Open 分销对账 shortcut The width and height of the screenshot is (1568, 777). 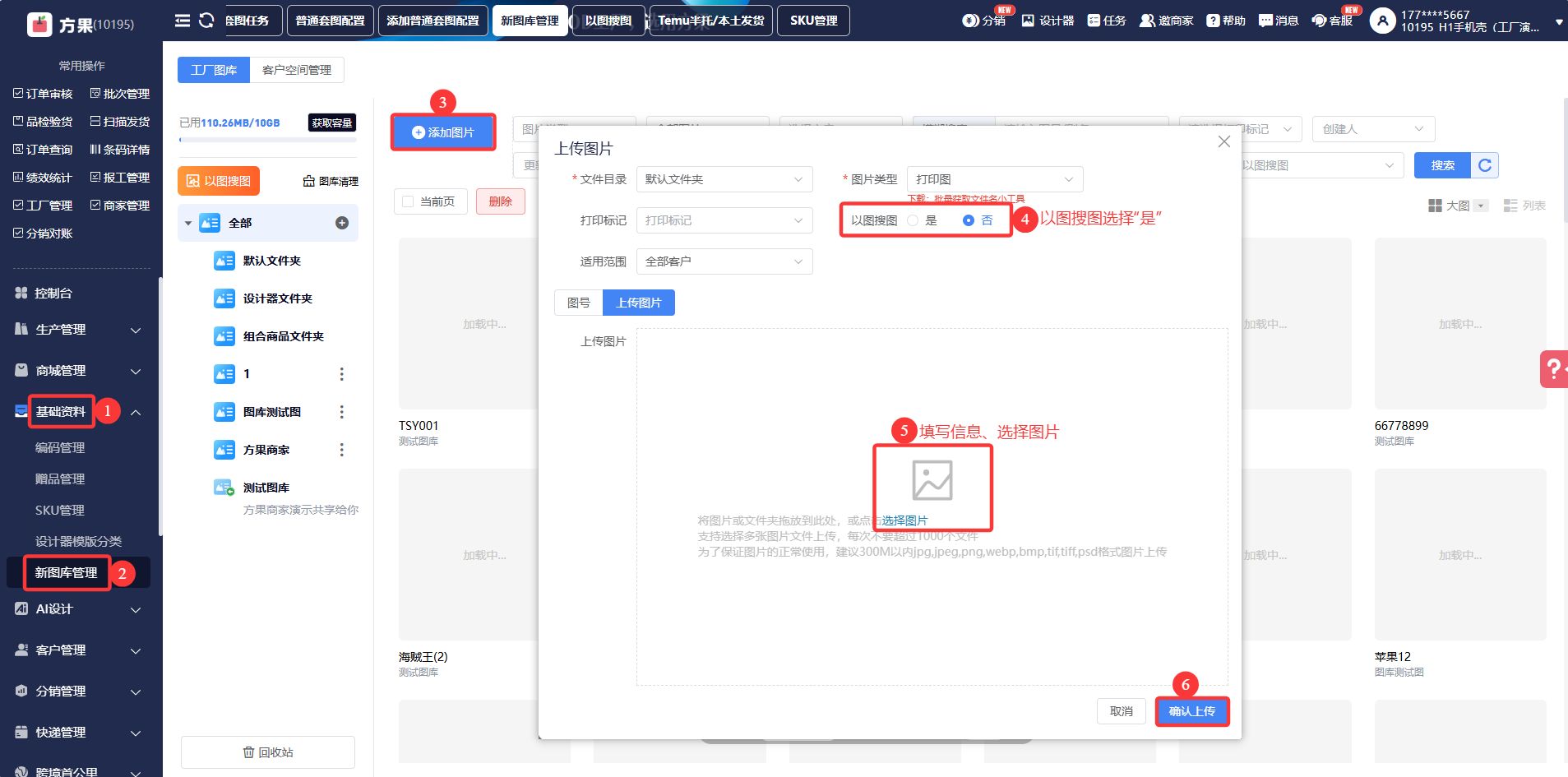click(x=44, y=234)
